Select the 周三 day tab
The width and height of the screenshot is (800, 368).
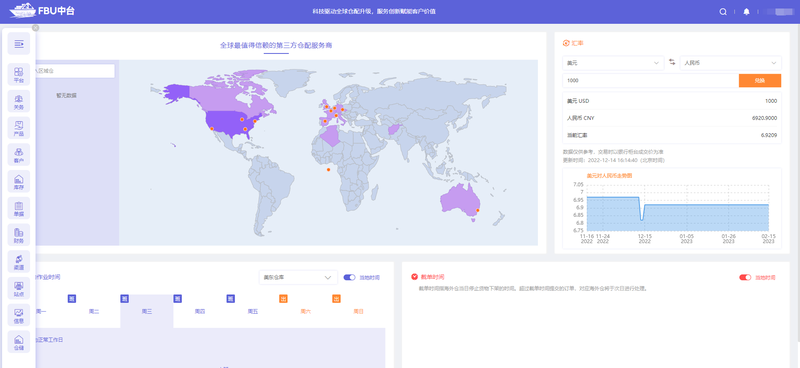(x=147, y=311)
